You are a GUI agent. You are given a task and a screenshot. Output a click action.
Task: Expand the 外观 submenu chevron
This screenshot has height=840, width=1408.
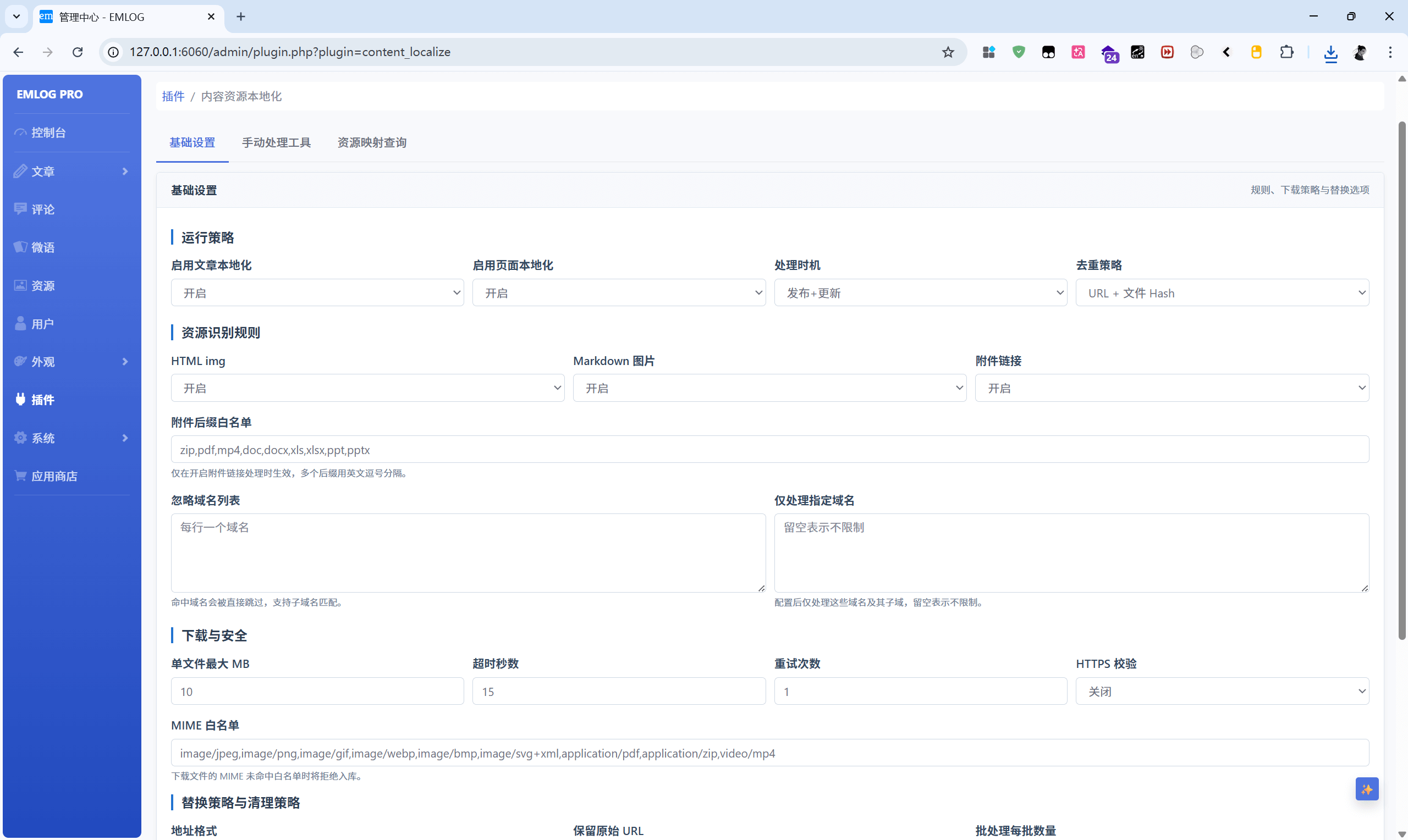pyautogui.click(x=125, y=361)
